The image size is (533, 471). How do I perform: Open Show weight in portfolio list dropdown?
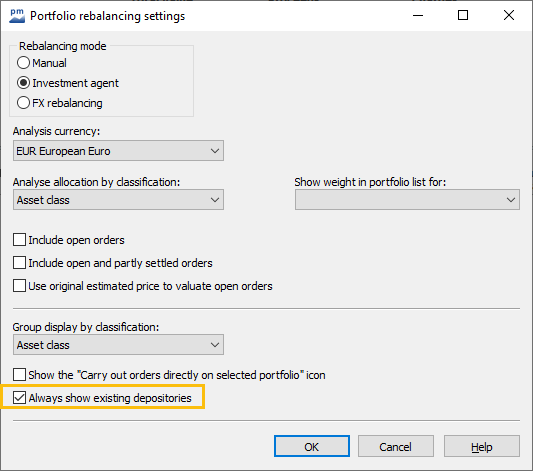[407, 199]
